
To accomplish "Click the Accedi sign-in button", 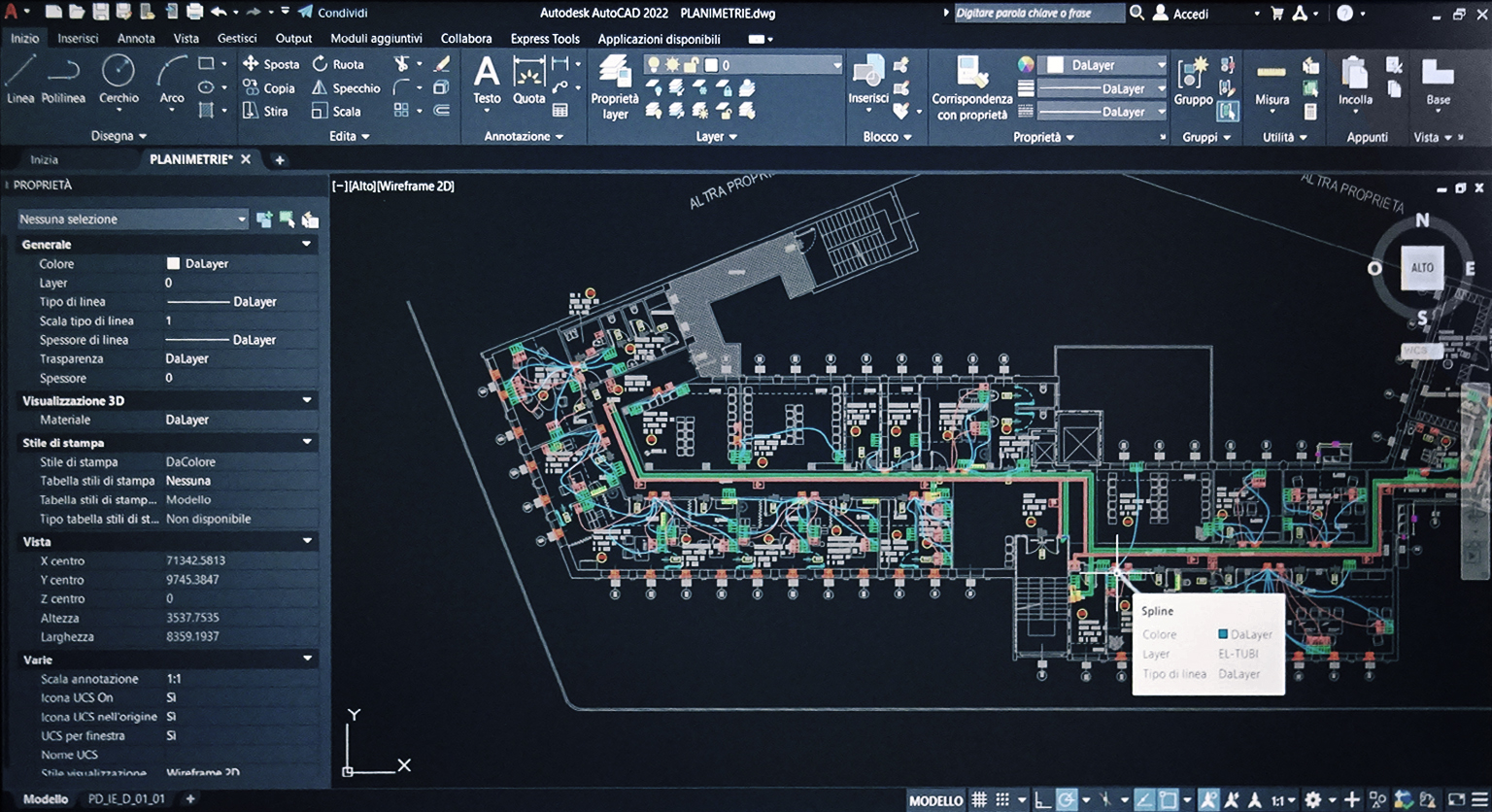I will pos(1181,14).
